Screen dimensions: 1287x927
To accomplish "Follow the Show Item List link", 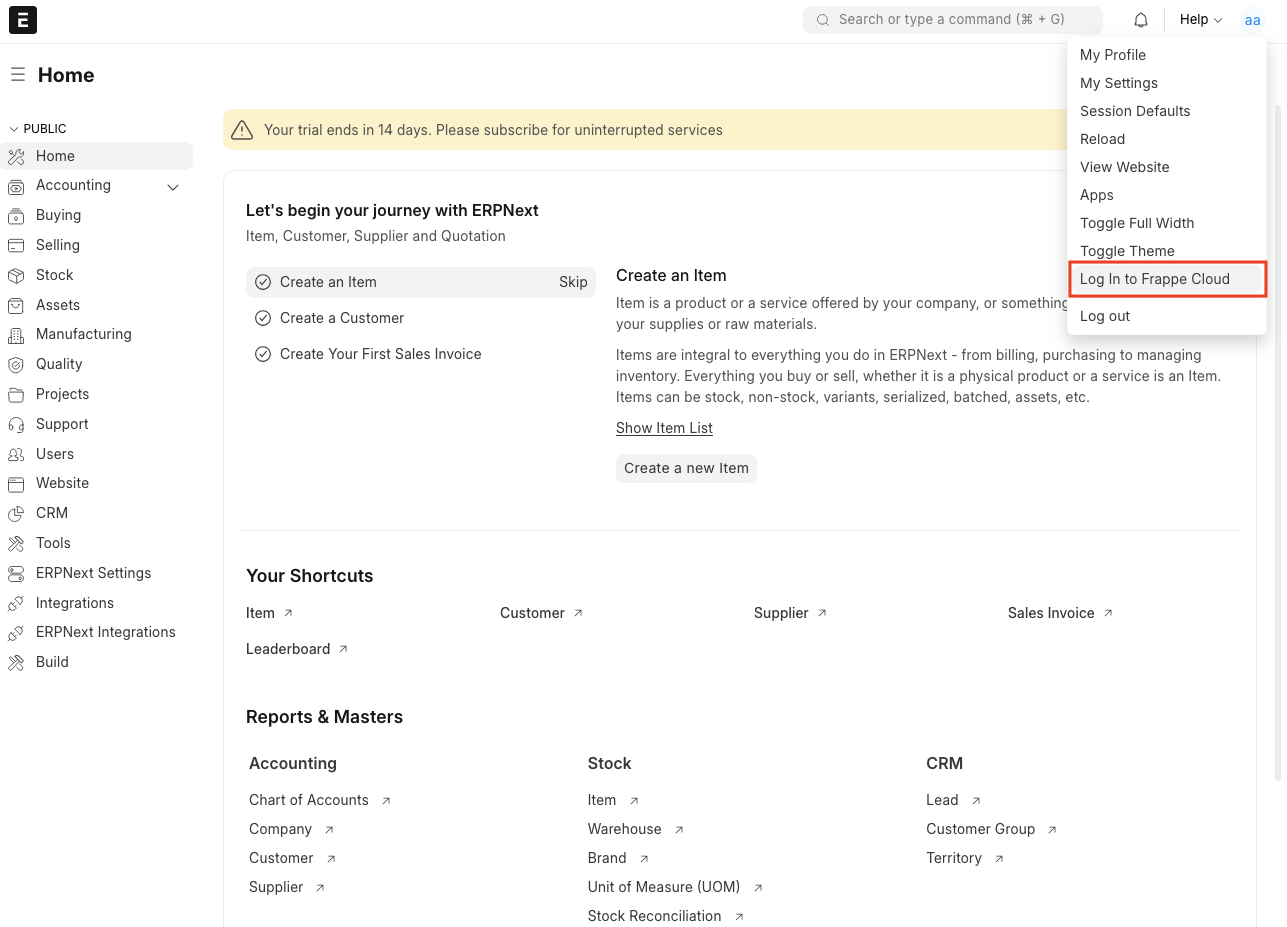I will click(664, 428).
